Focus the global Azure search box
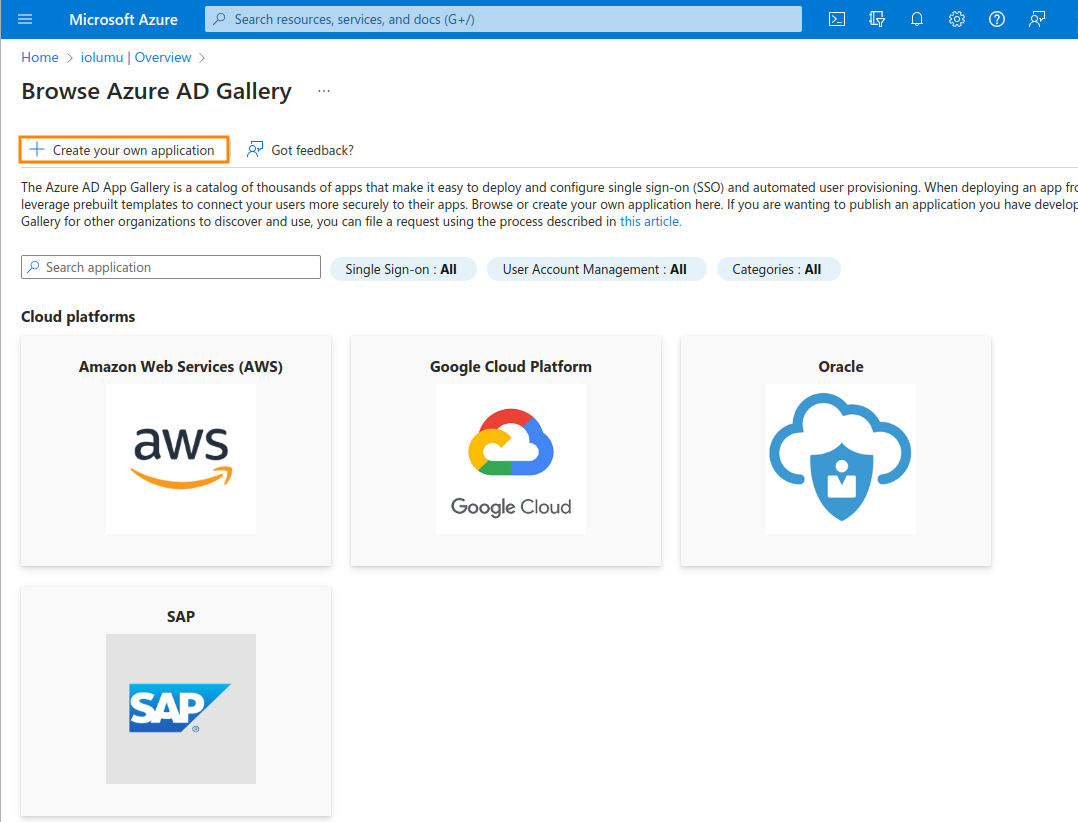Screen dimensions: 1078x822 [503, 19]
